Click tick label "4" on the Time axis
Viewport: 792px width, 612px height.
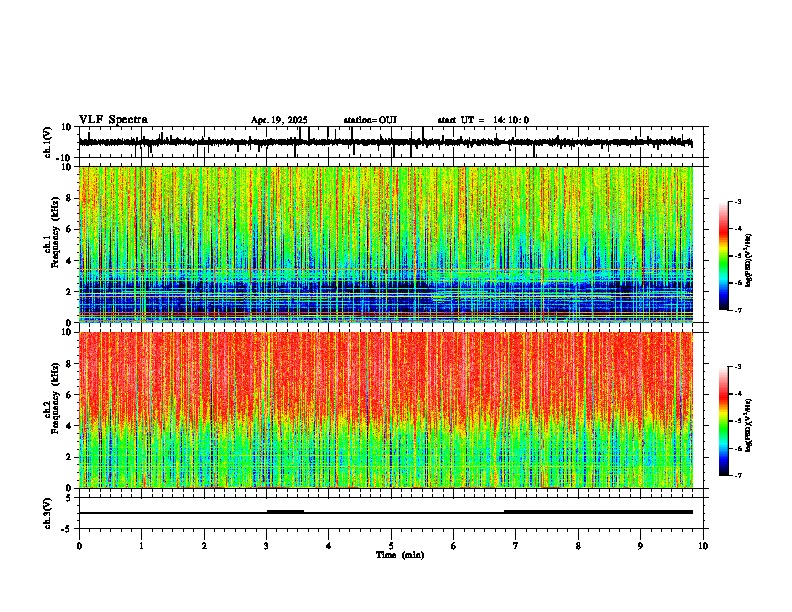(x=328, y=546)
